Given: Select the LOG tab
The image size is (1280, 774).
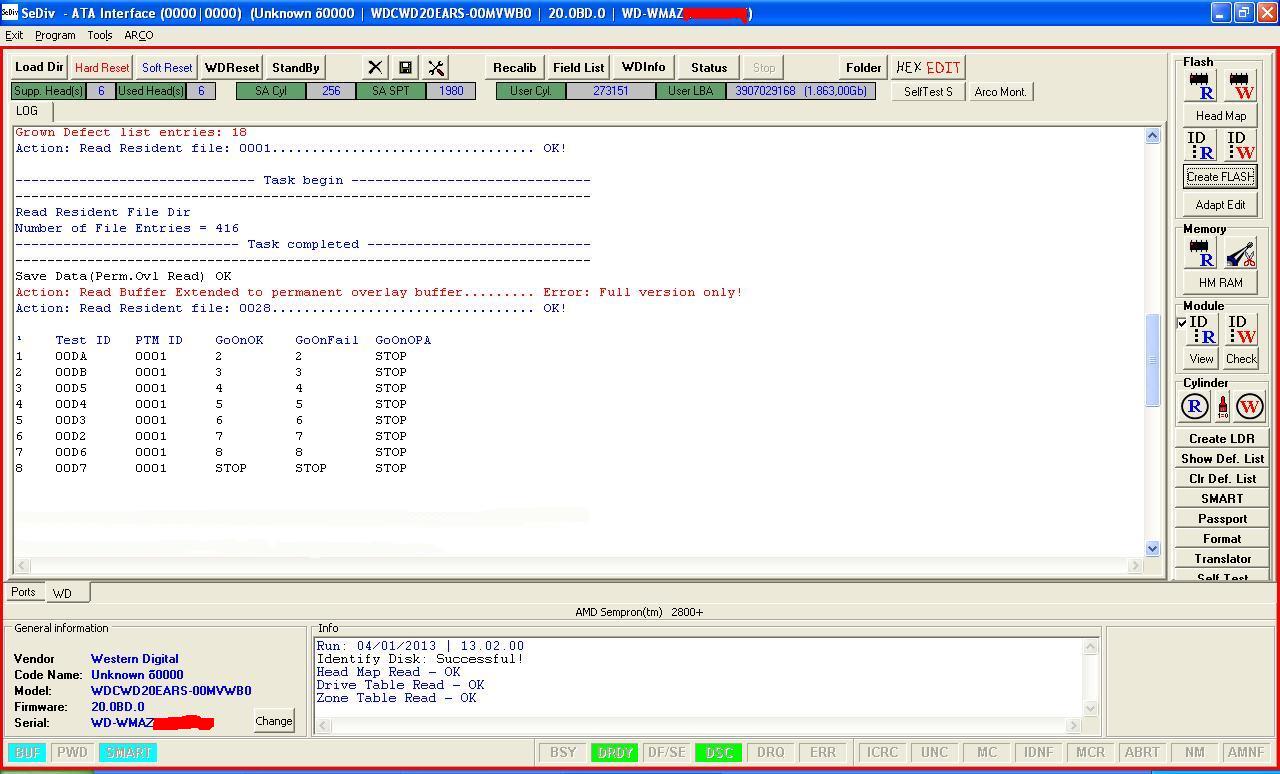Looking at the screenshot, I should click(27, 111).
